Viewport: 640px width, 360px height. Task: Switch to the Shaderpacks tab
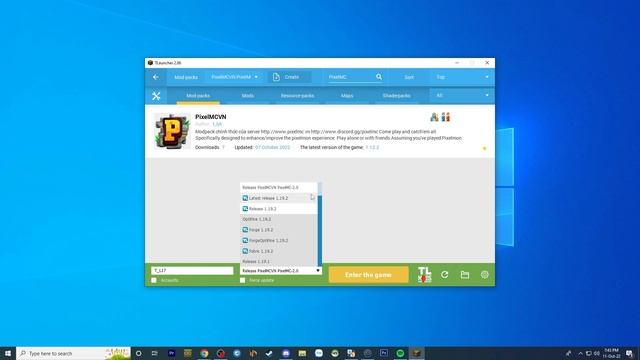(396, 96)
